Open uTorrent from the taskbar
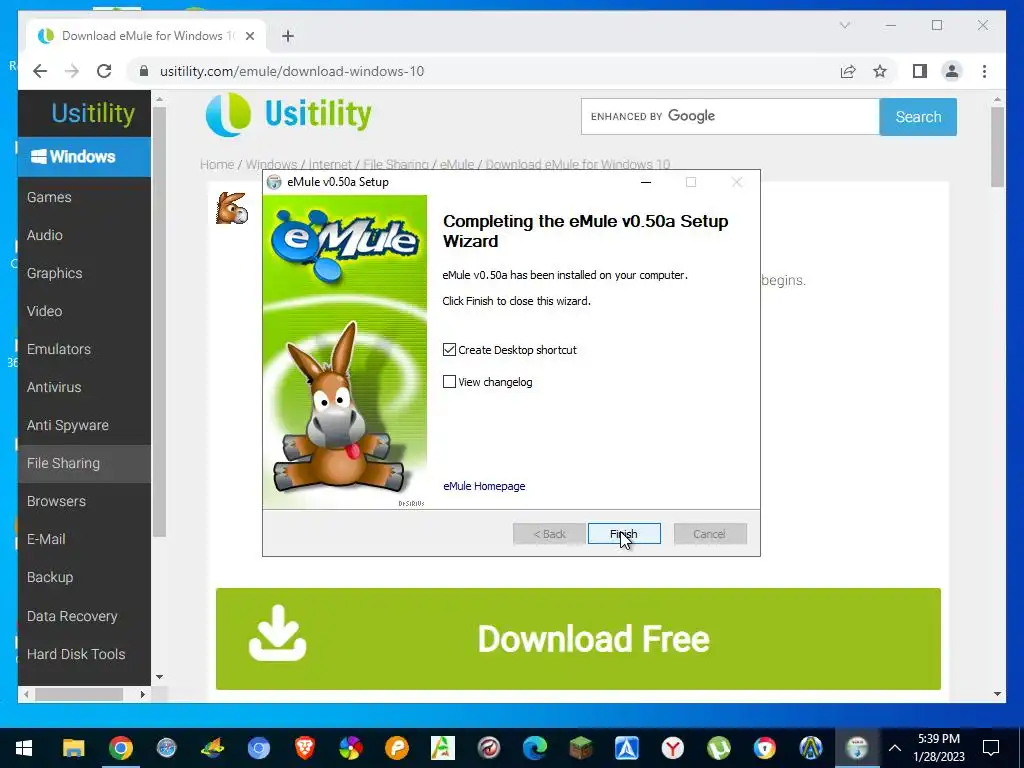Viewport: 1024px width, 768px height. [x=719, y=748]
